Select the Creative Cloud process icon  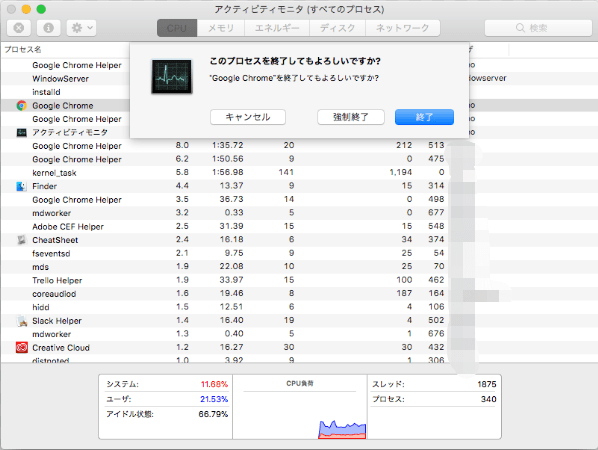21,347
